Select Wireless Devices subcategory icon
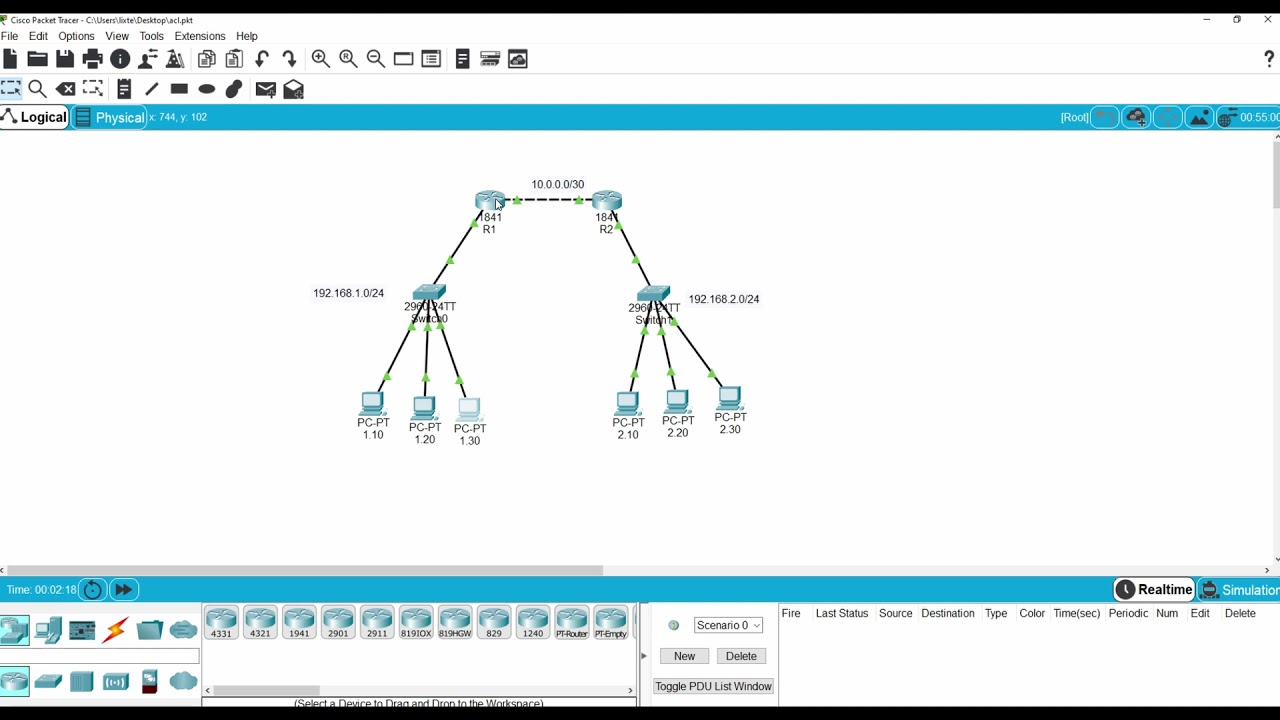Screen dimensions: 1280x720 coord(116,682)
